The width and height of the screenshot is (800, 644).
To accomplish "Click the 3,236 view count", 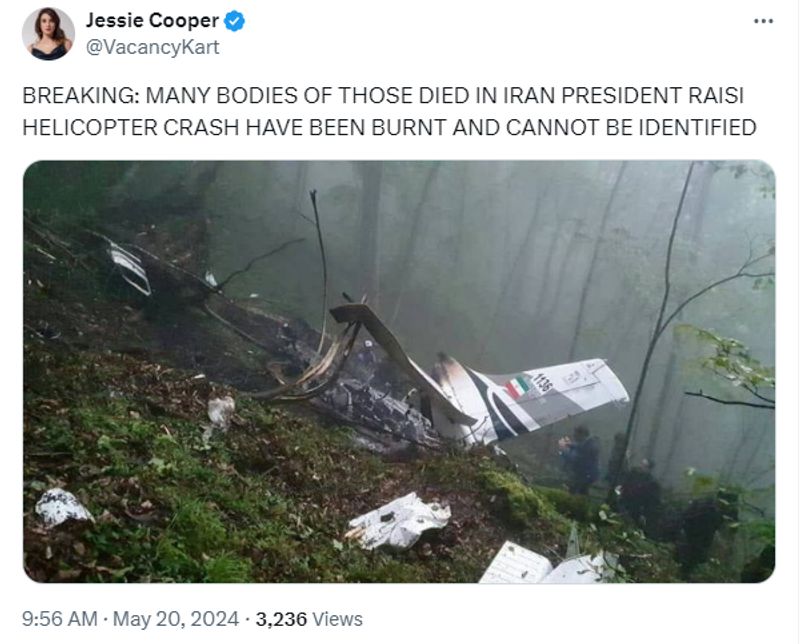I will pos(281,620).
